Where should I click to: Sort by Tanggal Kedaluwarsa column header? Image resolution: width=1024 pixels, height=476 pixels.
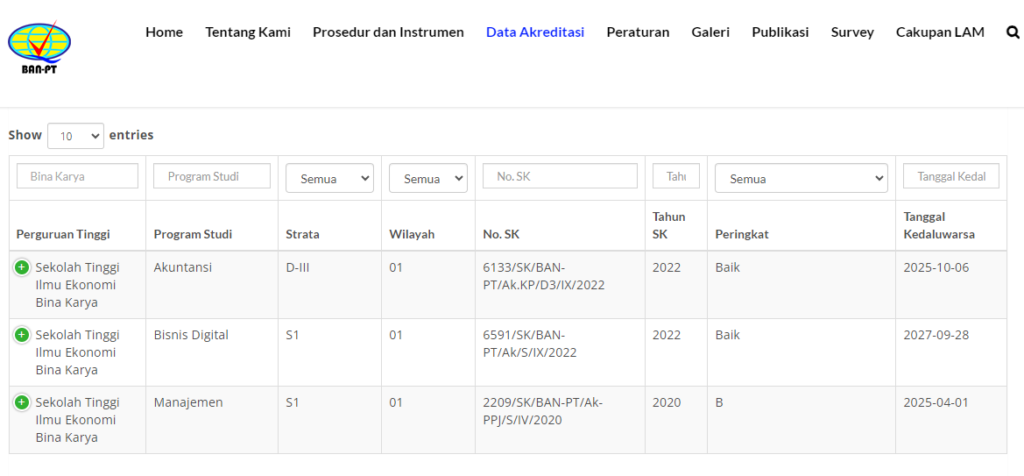click(939, 225)
